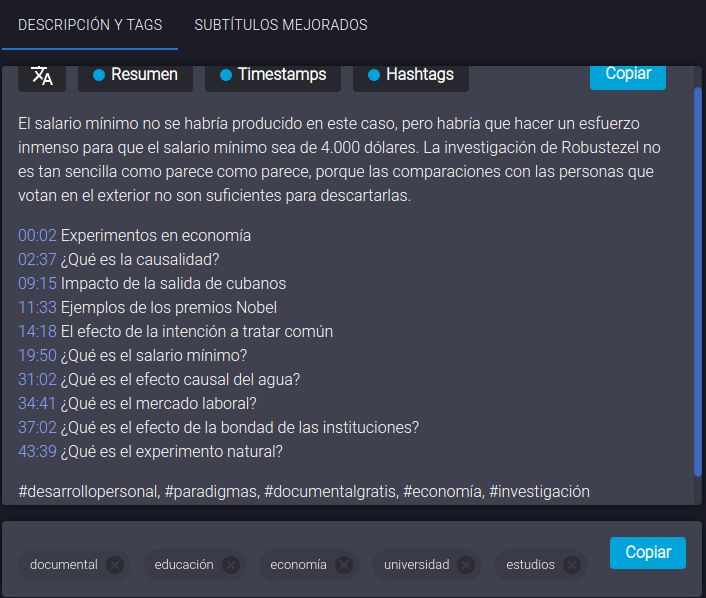706x598 pixels.
Task: Click '¿Qué es el mercado laboral?' text
Action: [158, 403]
